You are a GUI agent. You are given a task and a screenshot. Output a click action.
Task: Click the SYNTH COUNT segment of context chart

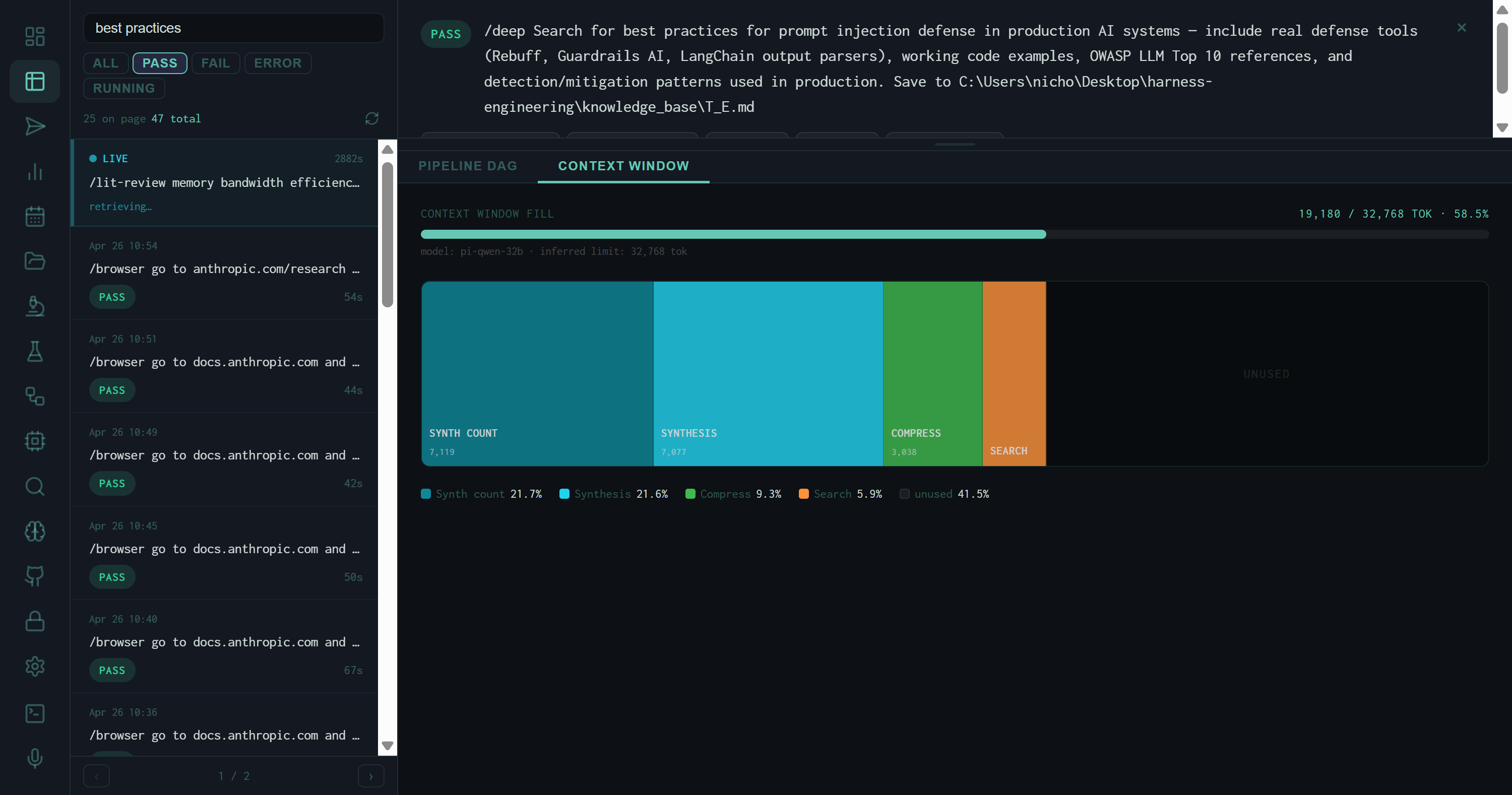[x=537, y=374]
